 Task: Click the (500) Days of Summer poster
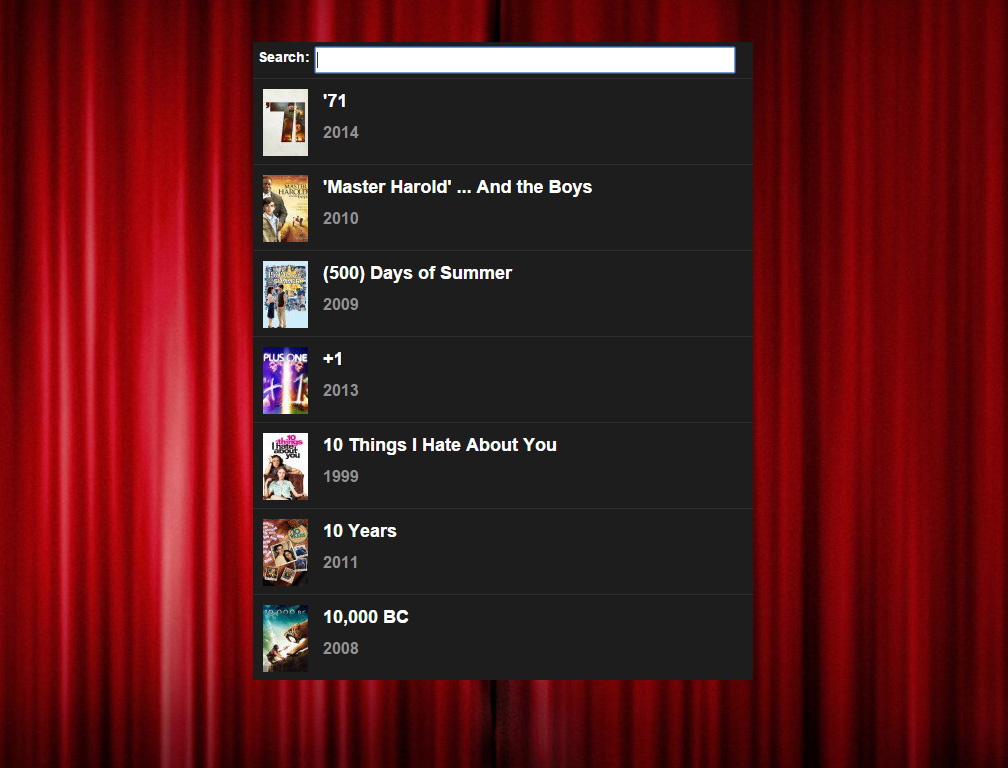[285, 294]
